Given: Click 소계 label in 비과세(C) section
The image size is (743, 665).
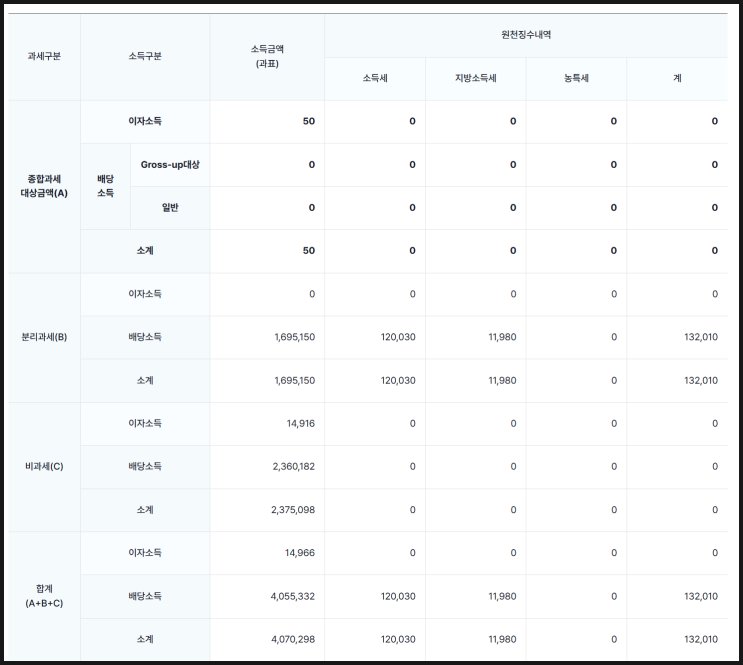Looking at the screenshot, I should click(145, 510).
